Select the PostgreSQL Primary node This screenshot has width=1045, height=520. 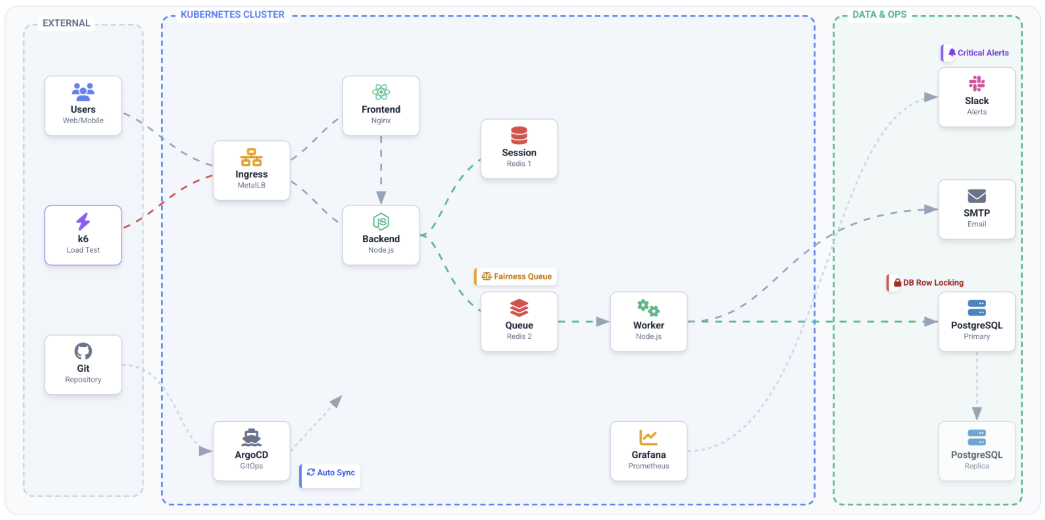point(976,321)
